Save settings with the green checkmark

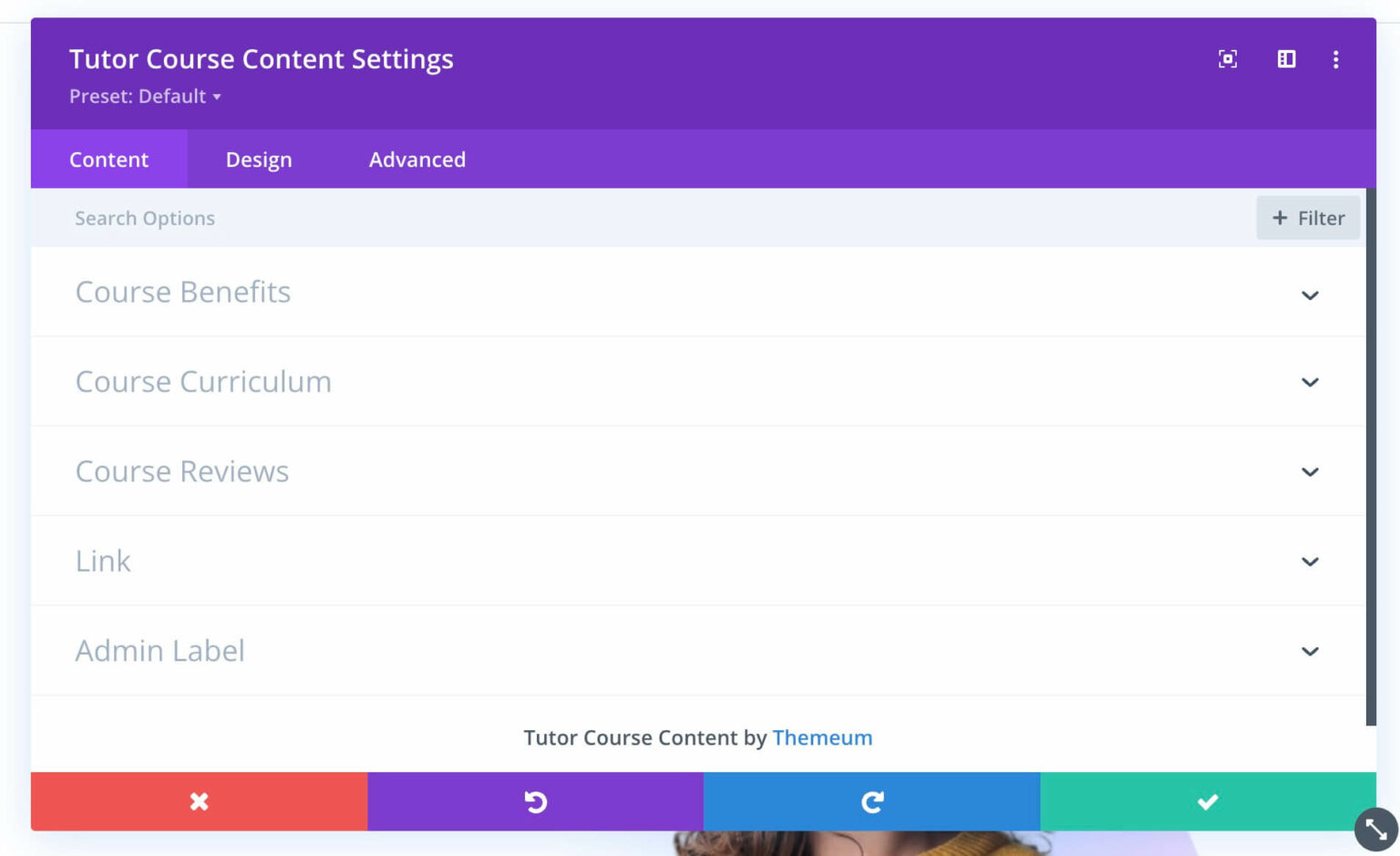(x=1208, y=801)
